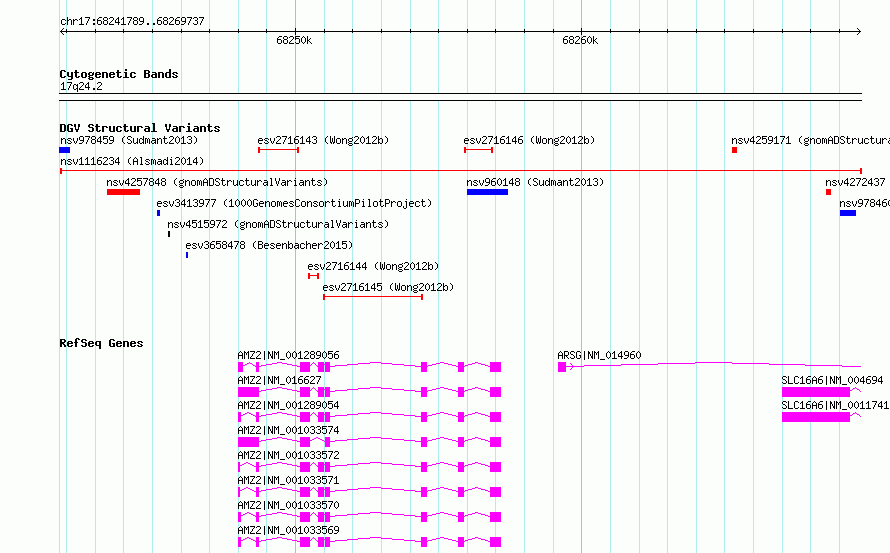Select the ARSG first exon box
Viewport: 890px width, 553px height.
(x=562, y=367)
